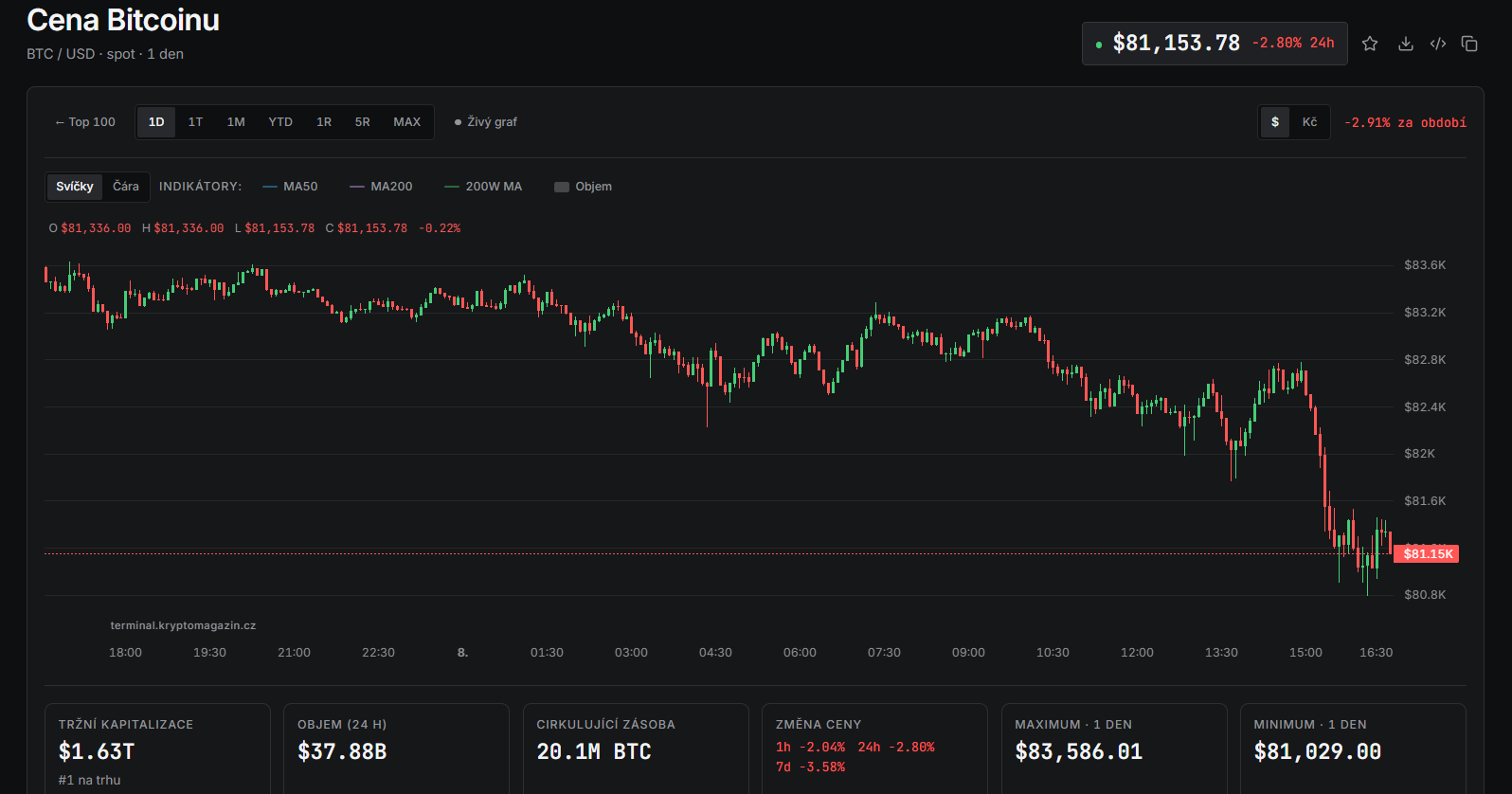Image resolution: width=1512 pixels, height=794 pixels.
Task: Click the Cirkulující zásoba 20.1M BTC value
Action: [594, 751]
